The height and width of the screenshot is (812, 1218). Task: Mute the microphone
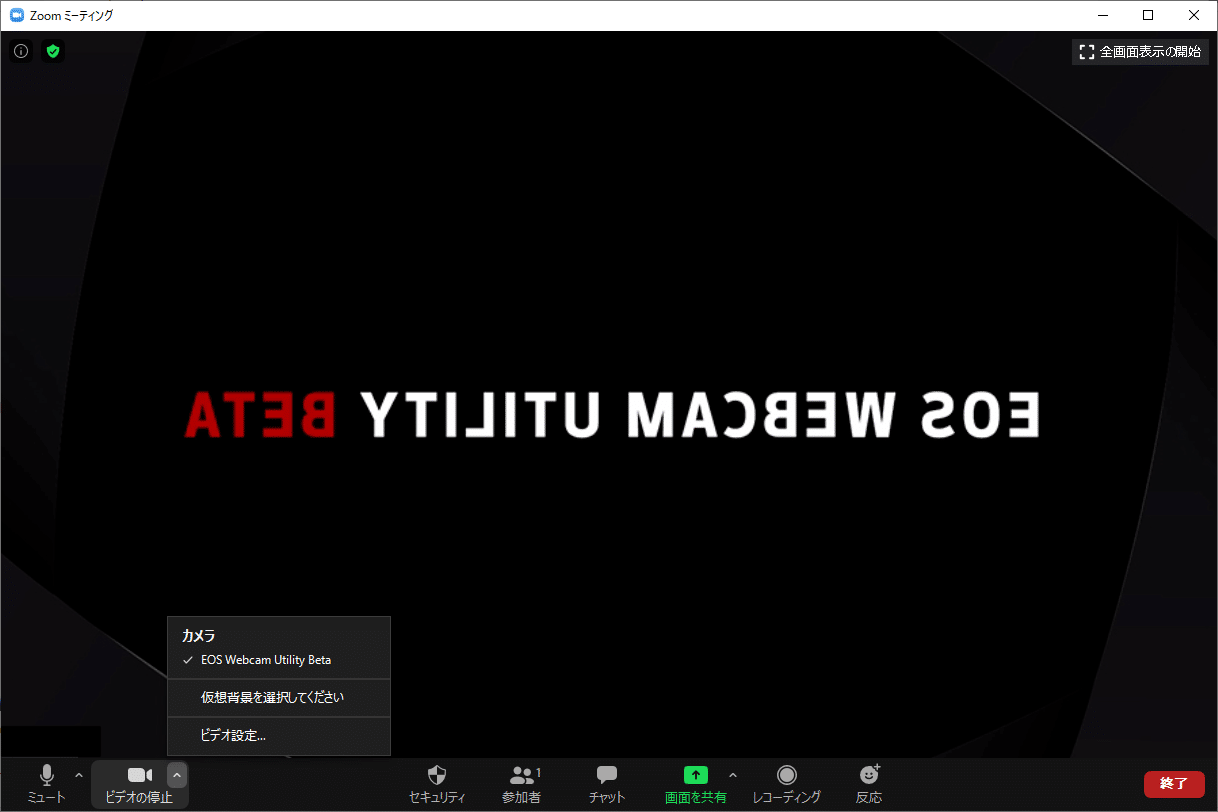(x=46, y=784)
